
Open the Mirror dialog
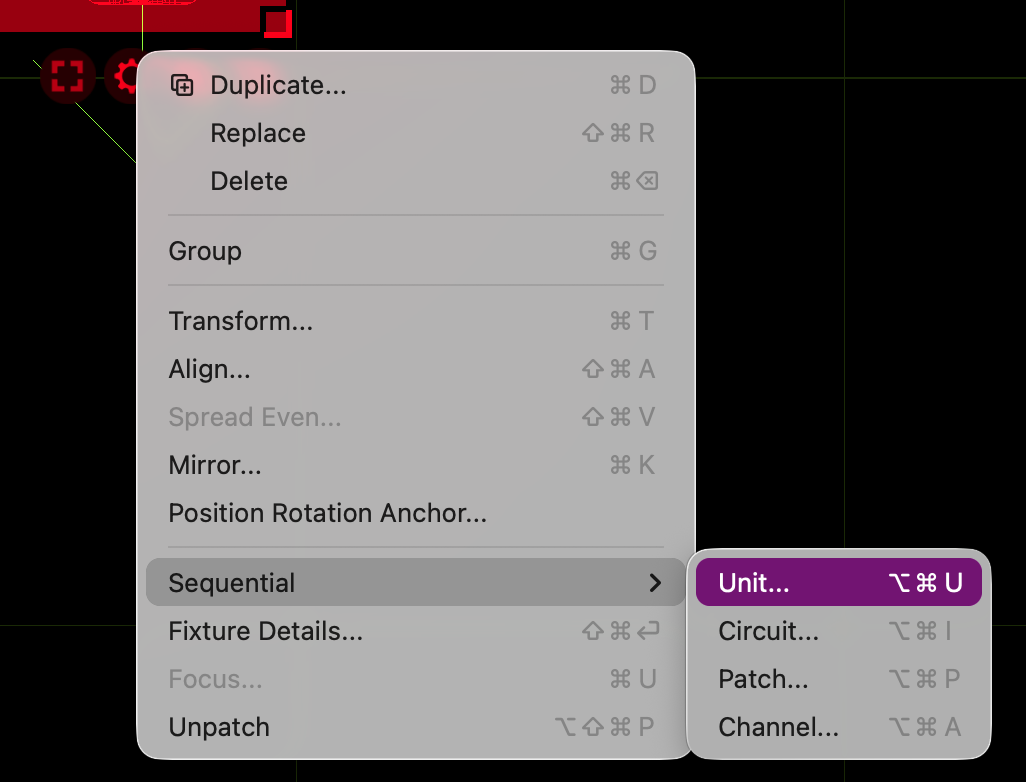pyautogui.click(x=214, y=465)
